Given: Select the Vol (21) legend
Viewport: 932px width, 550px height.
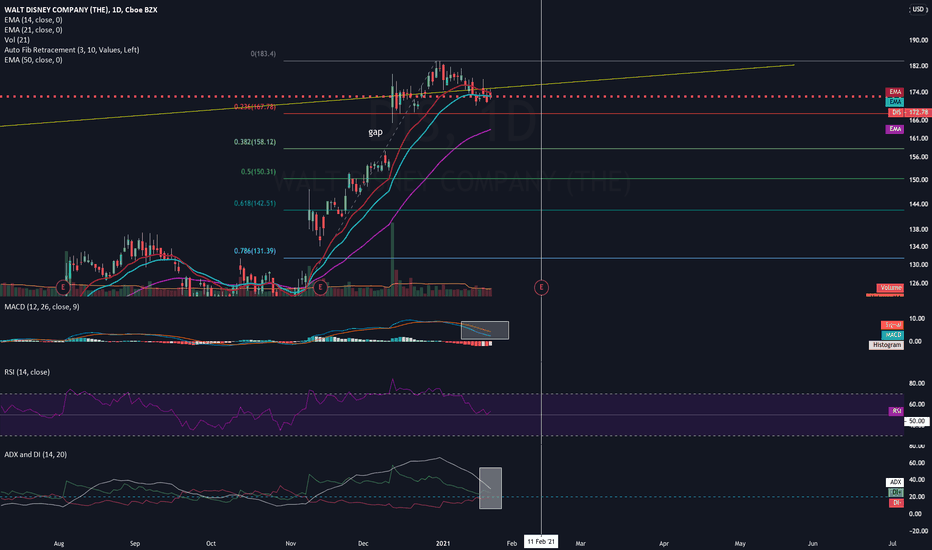Looking at the screenshot, I should [17, 40].
